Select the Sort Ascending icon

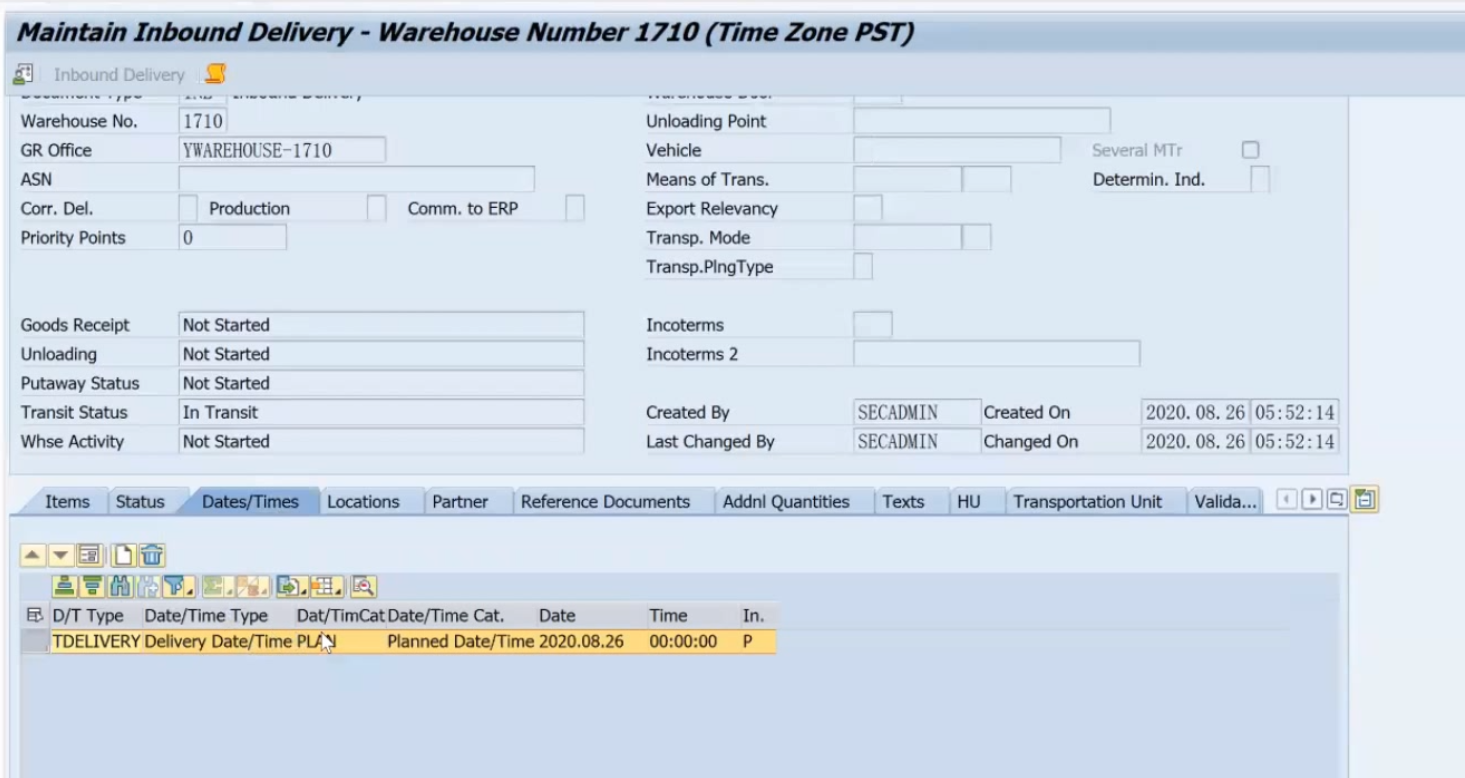click(x=65, y=585)
